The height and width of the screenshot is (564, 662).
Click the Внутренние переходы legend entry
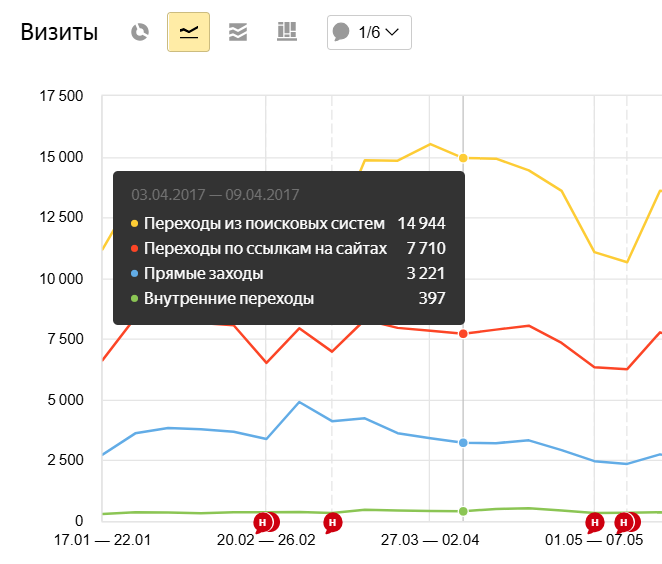pos(228,298)
